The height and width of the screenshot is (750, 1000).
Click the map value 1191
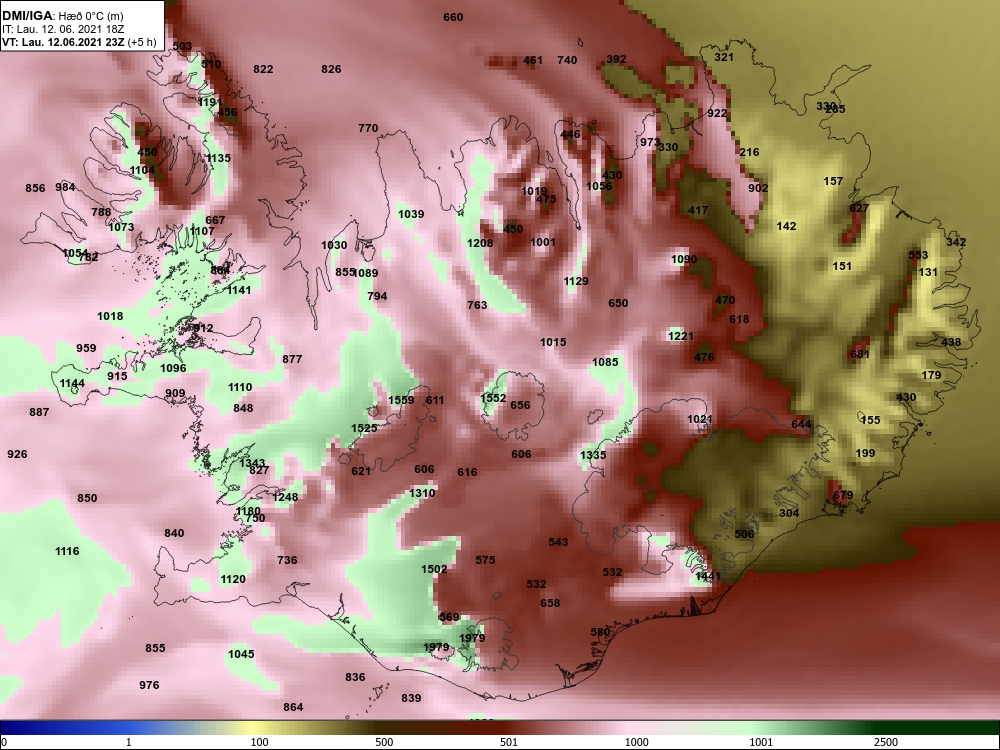(x=209, y=102)
